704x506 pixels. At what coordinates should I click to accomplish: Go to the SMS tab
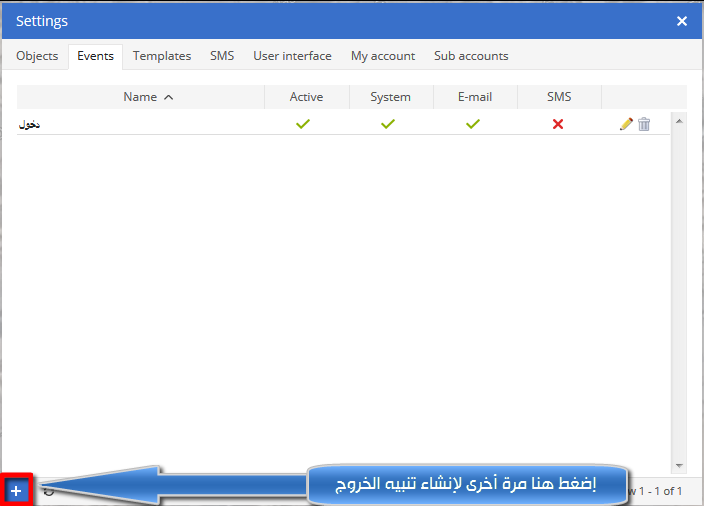222,56
